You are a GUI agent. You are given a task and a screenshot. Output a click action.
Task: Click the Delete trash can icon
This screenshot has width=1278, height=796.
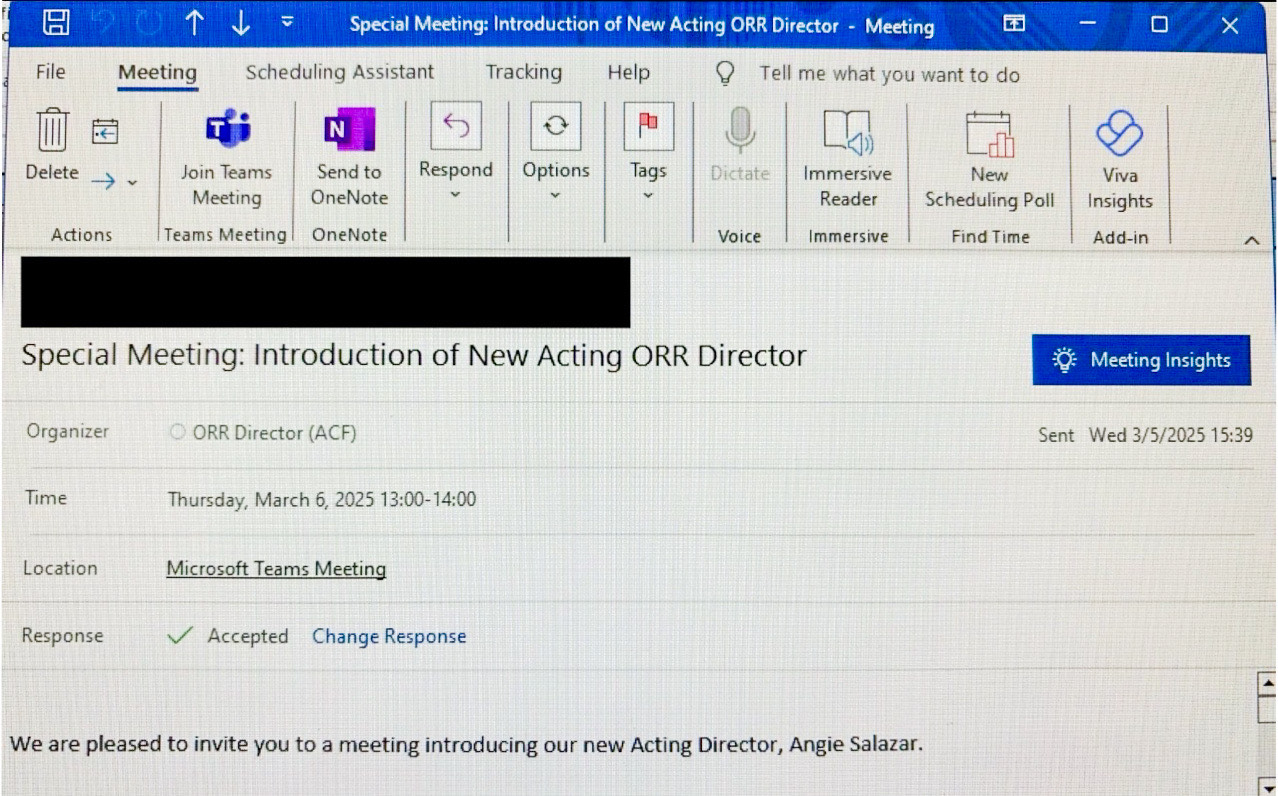[52, 131]
